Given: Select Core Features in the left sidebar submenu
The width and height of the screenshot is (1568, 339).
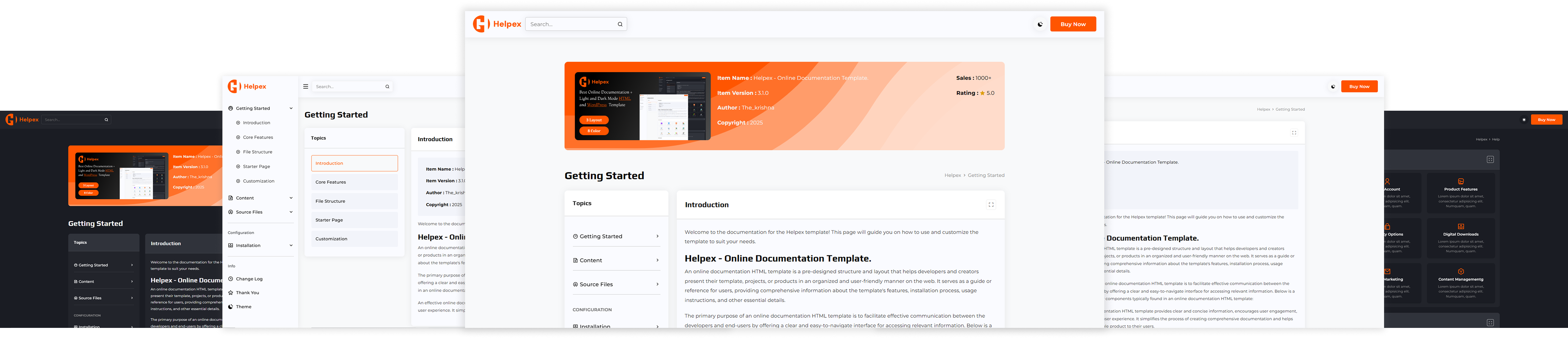Looking at the screenshot, I should [258, 137].
